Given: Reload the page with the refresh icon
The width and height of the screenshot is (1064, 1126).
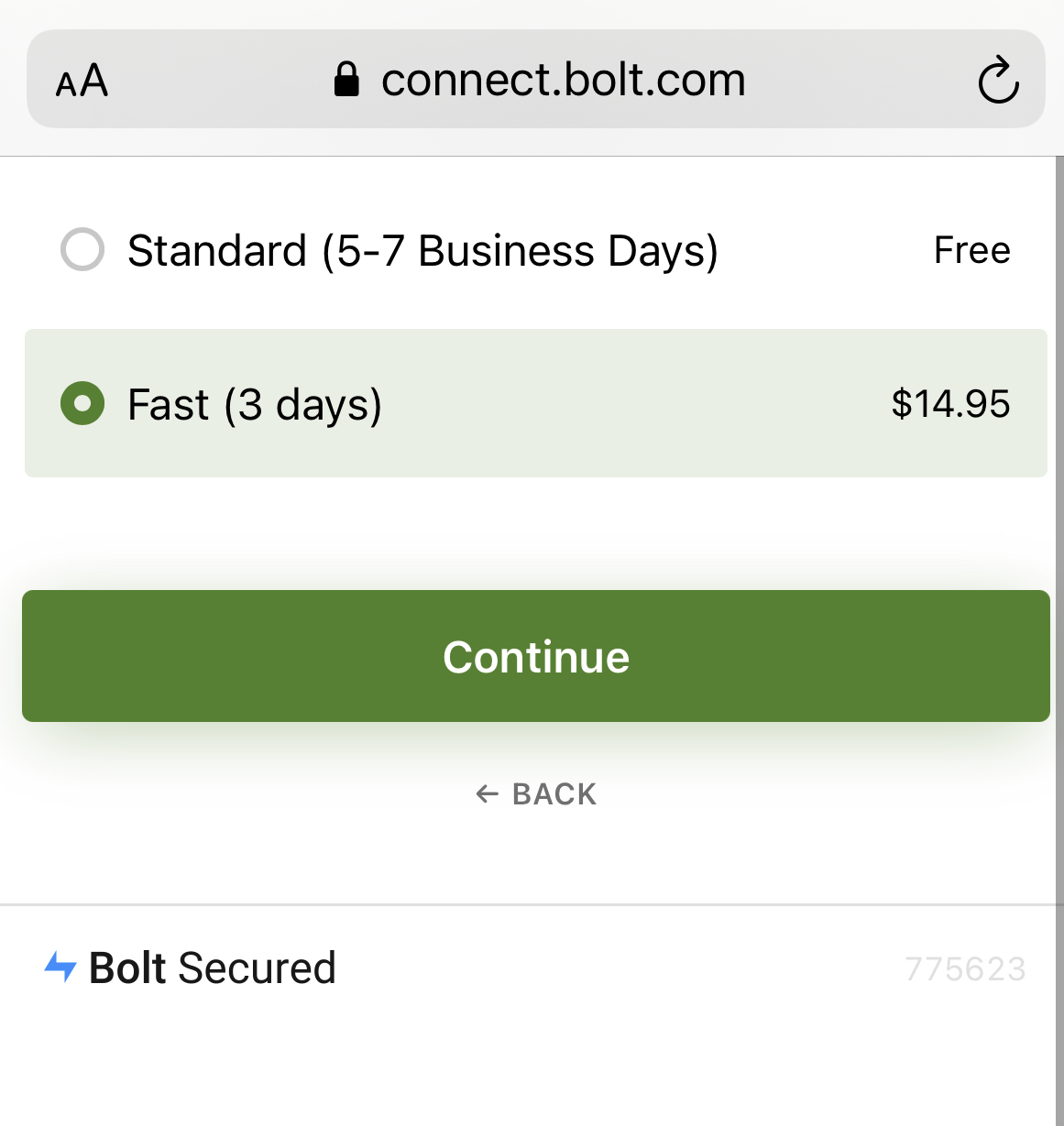Looking at the screenshot, I should pos(998,81).
